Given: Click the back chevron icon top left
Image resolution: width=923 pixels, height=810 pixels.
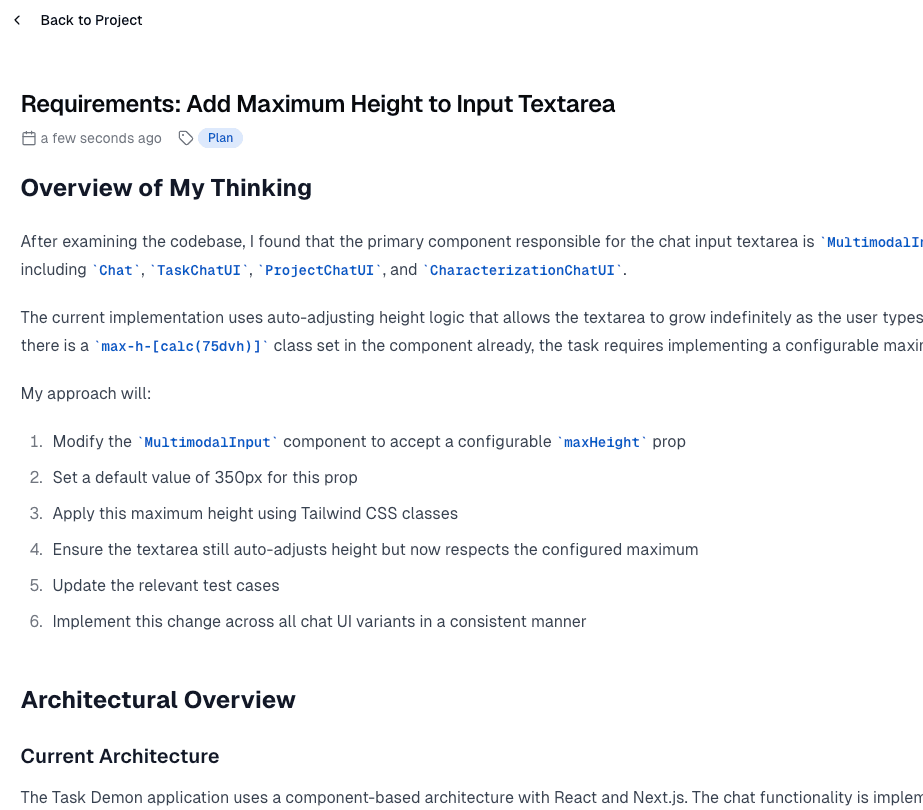Looking at the screenshot, I should [16, 19].
